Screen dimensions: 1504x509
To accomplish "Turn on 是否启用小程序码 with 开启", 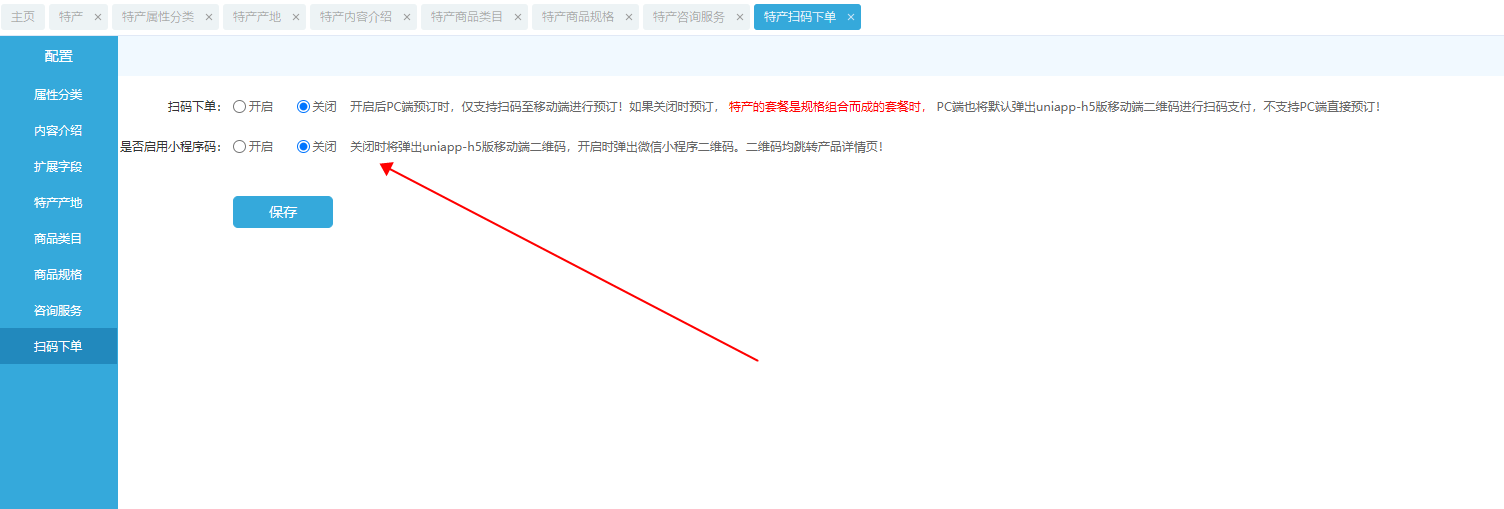I will [240, 146].
